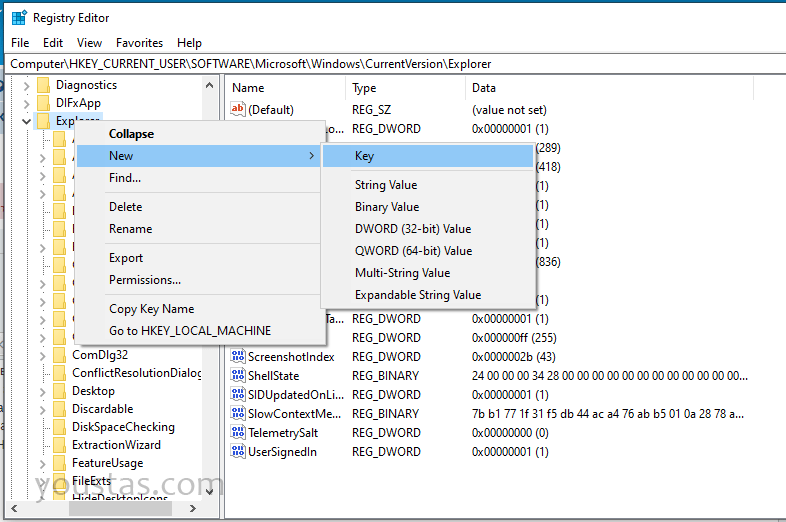Viewport: 786px width, 522px height.
Task: Select Binary Value in the submenu
Action: click(x=428, y=207)
